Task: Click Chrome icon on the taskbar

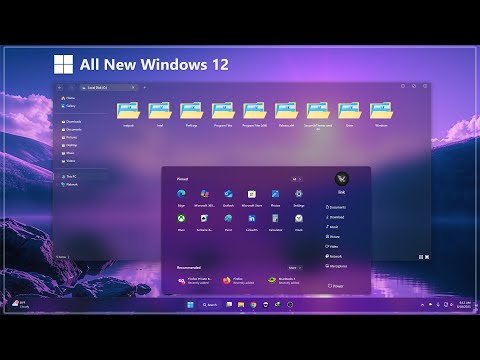Action: [253, 305]
